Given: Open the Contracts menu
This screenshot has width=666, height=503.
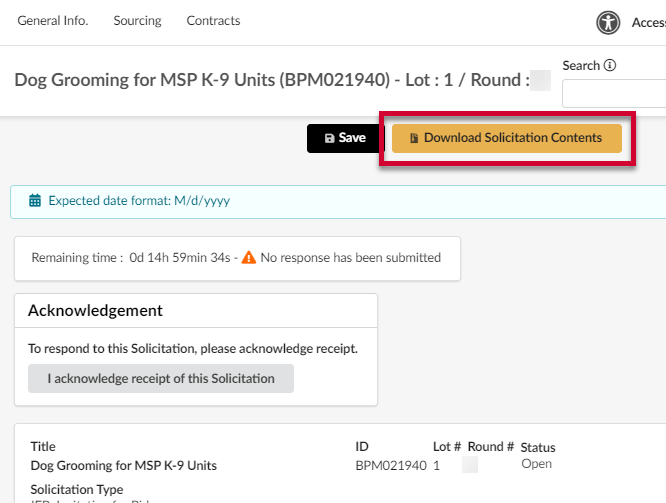Looking at the screenshot, I should pyautogui.click(x=213, y=20).
